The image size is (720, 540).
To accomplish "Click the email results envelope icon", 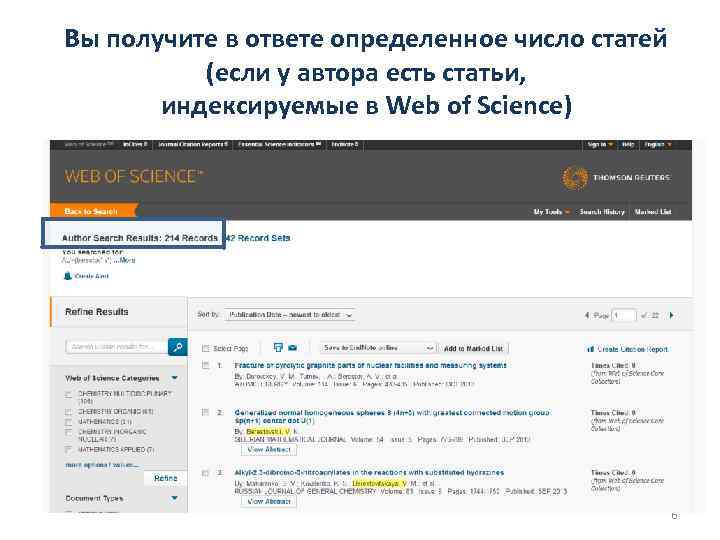I will [x=292, y=348].
